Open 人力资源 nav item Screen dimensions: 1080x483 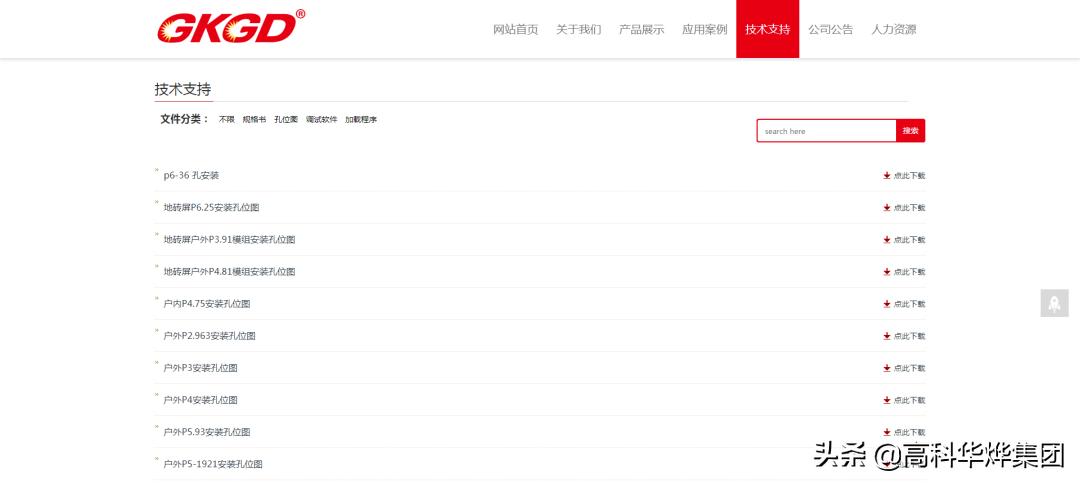click(x=893, y=30)
